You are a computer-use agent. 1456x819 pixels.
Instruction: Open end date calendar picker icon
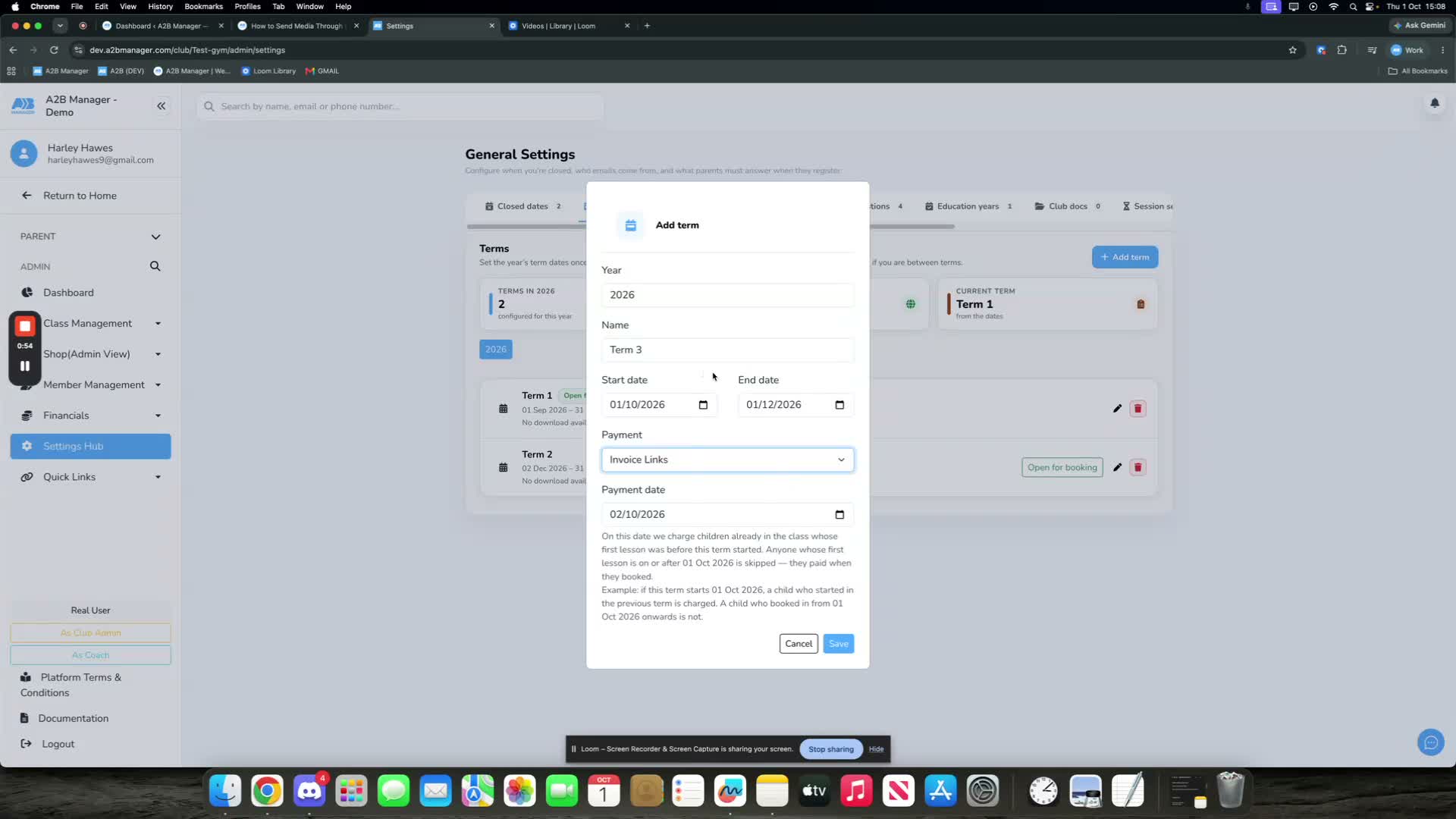coord(839,405)
